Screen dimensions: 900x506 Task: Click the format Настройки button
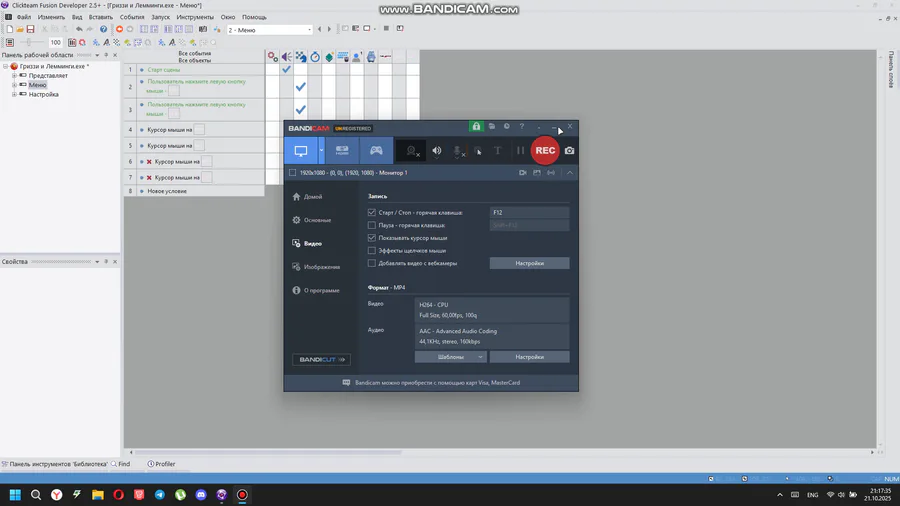pyautogui.click(x=529, y=357)
